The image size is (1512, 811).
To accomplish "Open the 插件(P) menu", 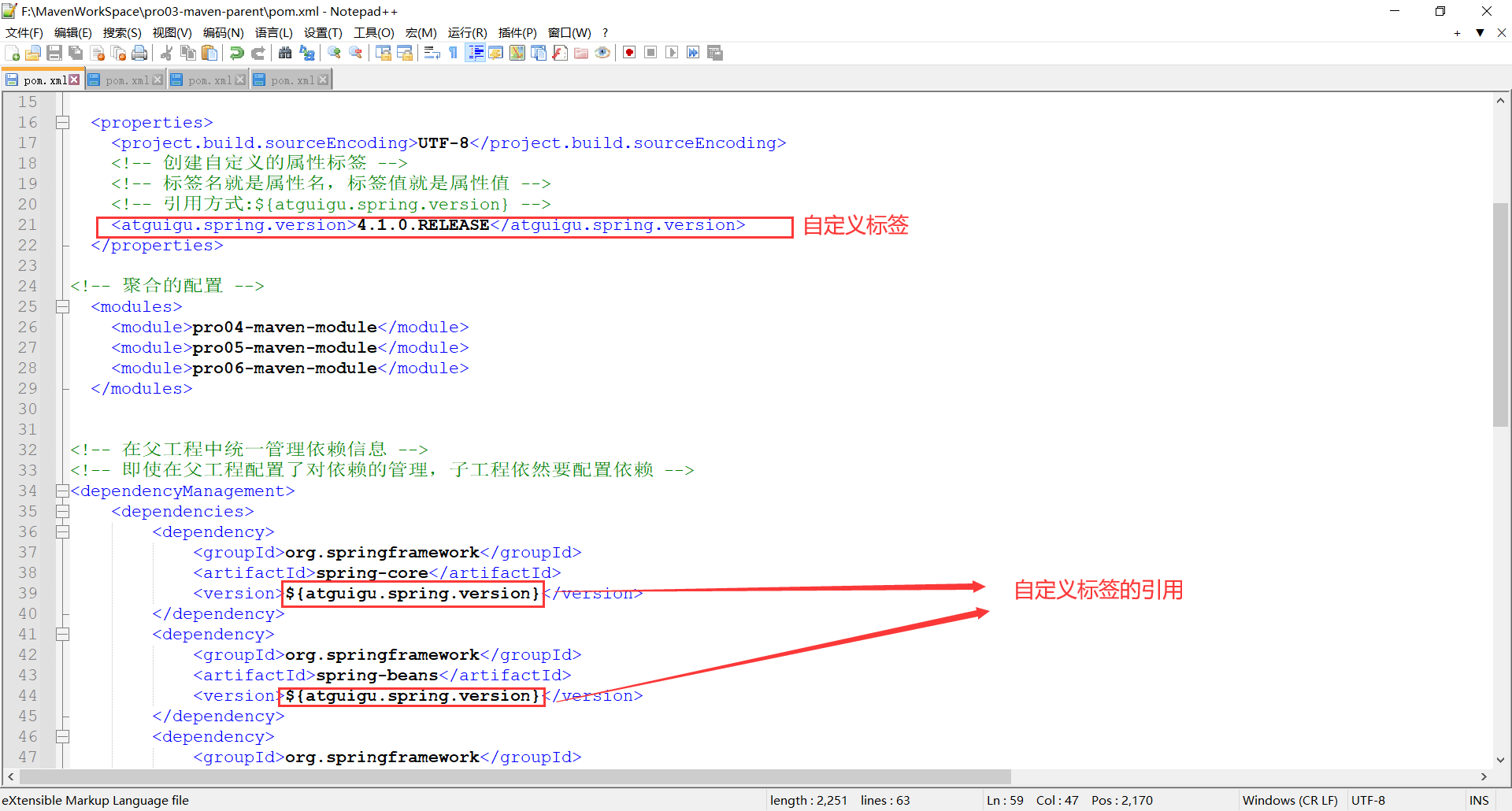I will (517, 33).
